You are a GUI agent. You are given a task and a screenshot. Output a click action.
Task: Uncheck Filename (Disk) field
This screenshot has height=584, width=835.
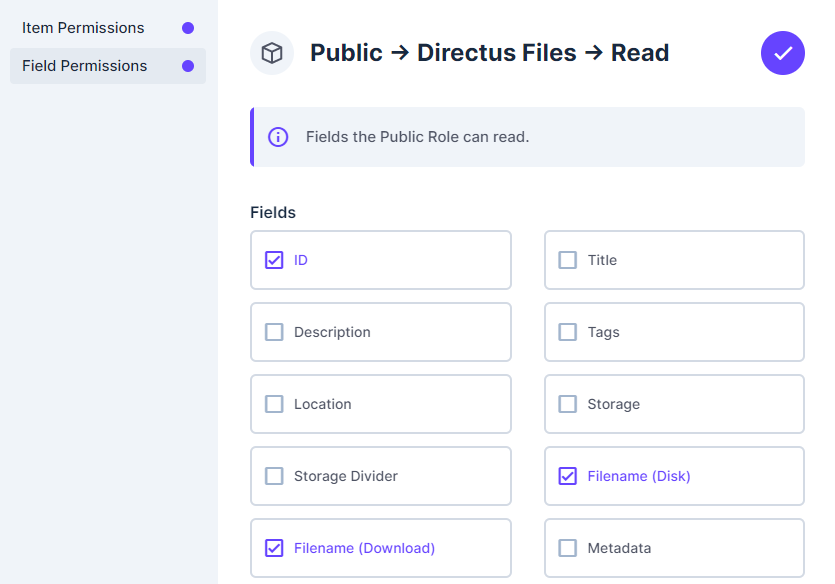[x=568, y=476]
